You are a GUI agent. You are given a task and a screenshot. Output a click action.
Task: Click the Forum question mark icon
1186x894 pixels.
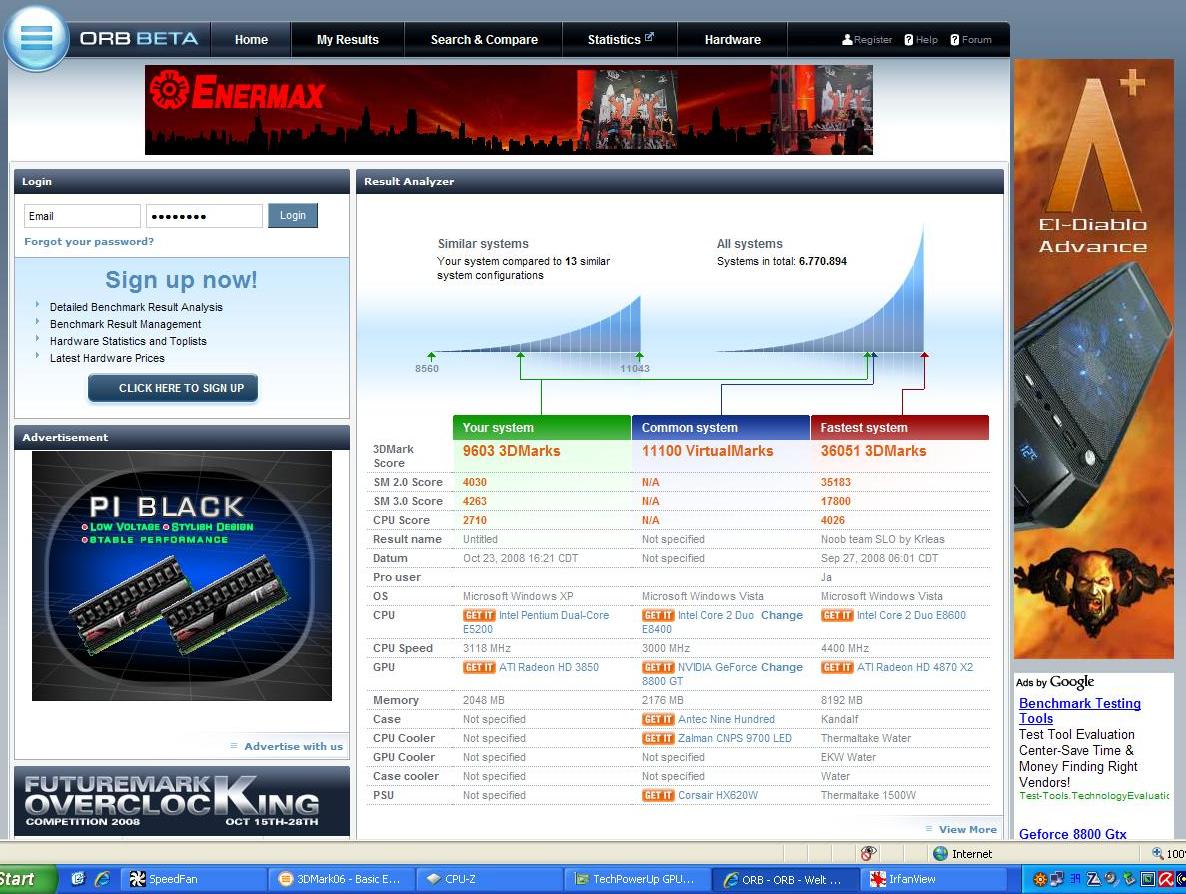[955, 39]
